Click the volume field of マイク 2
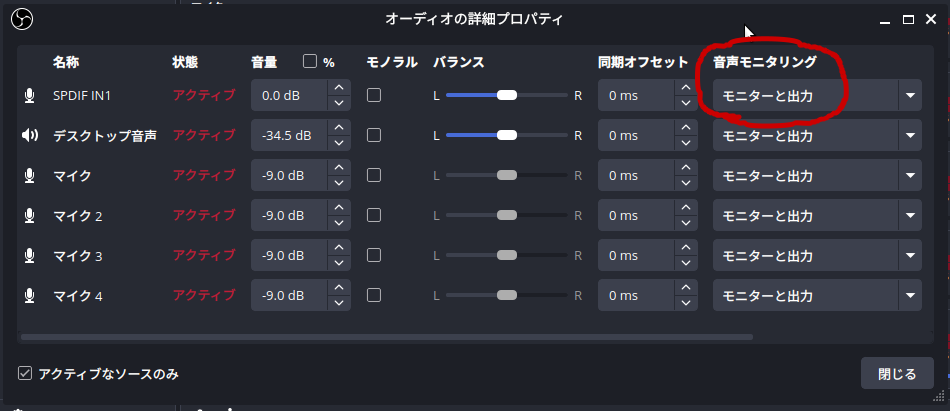950x411 pixels. [289, 216]
